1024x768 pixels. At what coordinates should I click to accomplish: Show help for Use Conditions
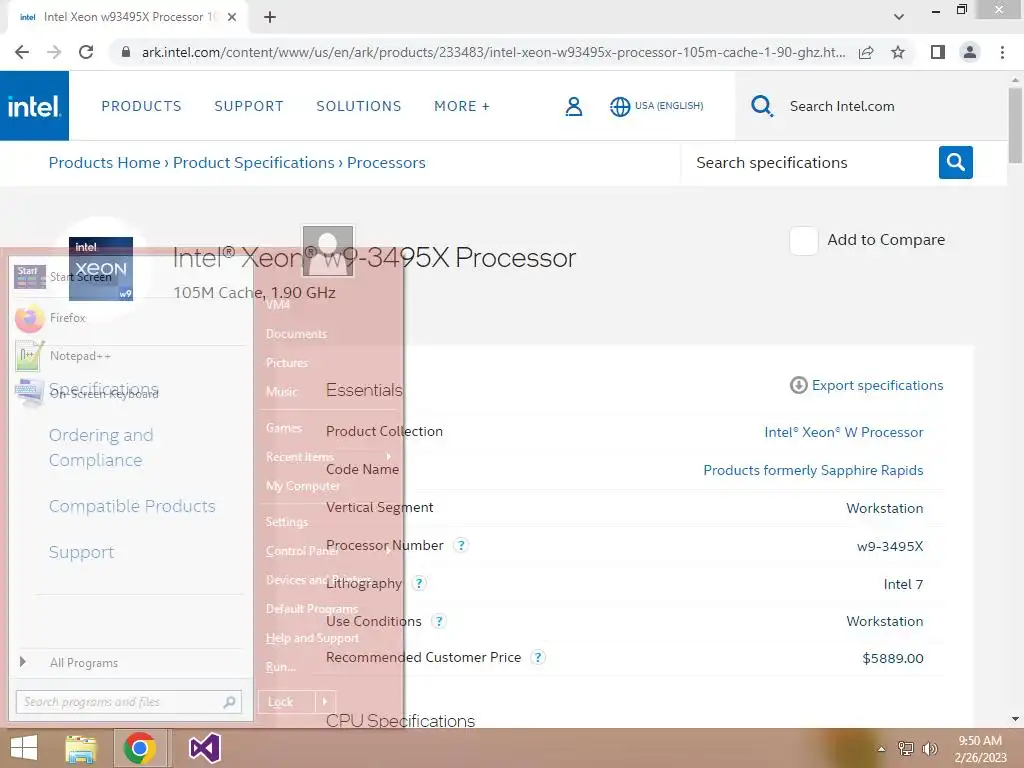tap(439, 621)
